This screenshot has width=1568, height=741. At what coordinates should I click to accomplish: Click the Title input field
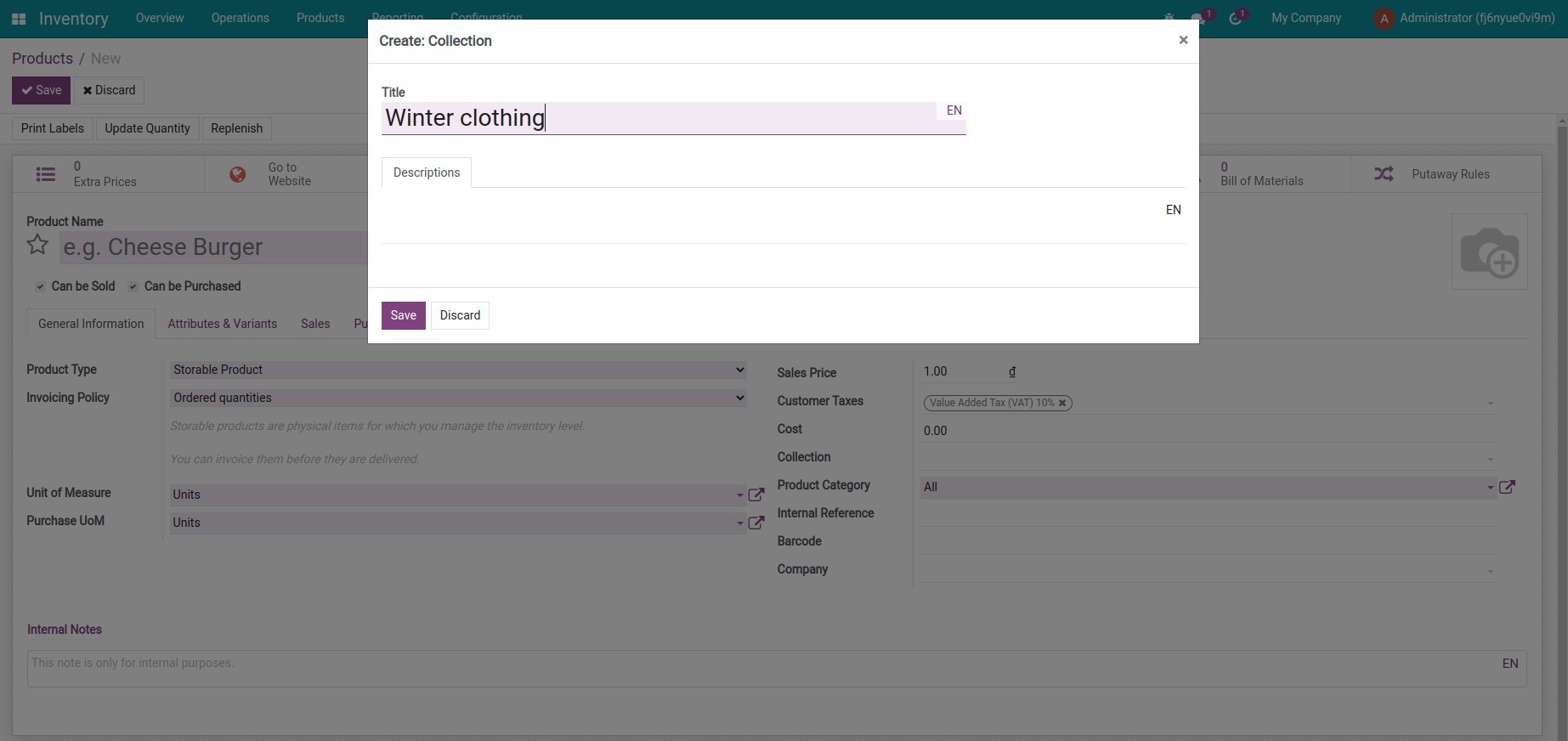(x=659, y=118)
